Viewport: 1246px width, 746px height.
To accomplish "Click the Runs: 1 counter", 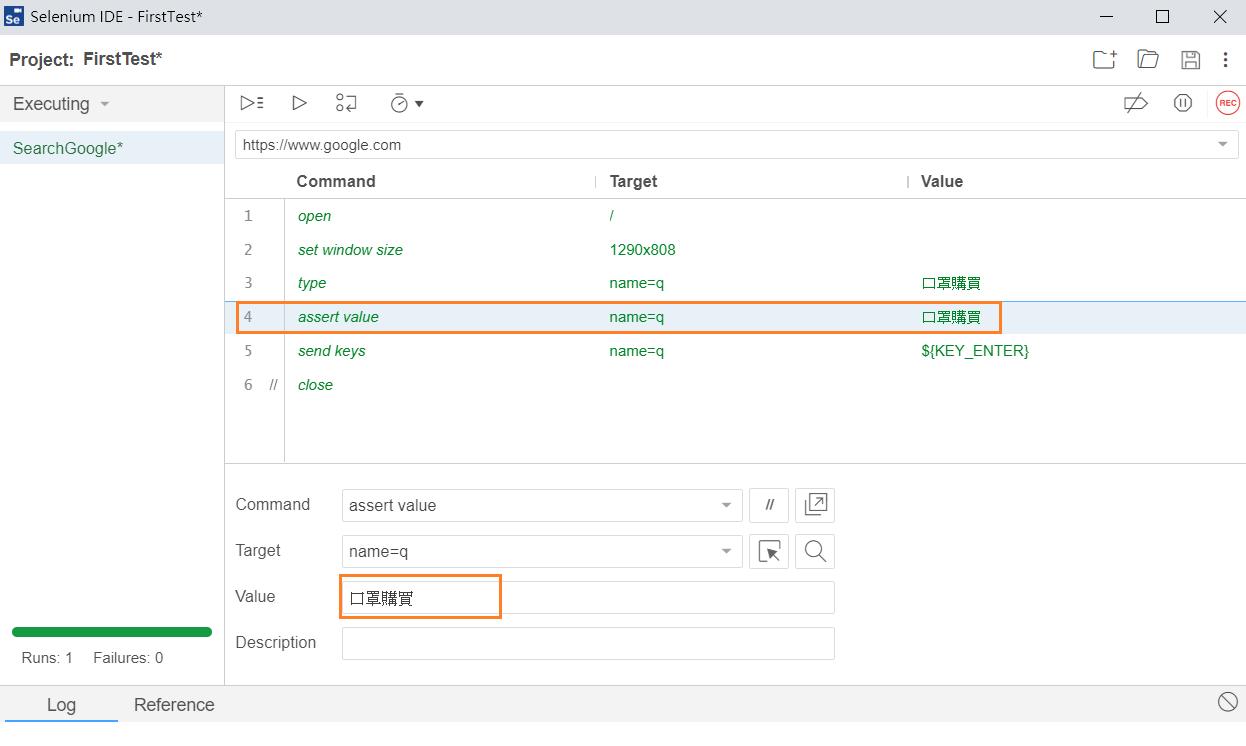I will click(x=47, y=658).
